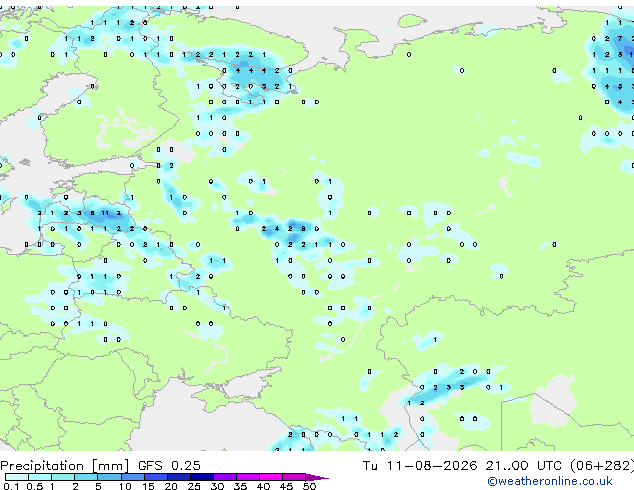The image size is (634, 490).
Task: Click the 'GFS 0.25' model label
Action: click(169, 466)
